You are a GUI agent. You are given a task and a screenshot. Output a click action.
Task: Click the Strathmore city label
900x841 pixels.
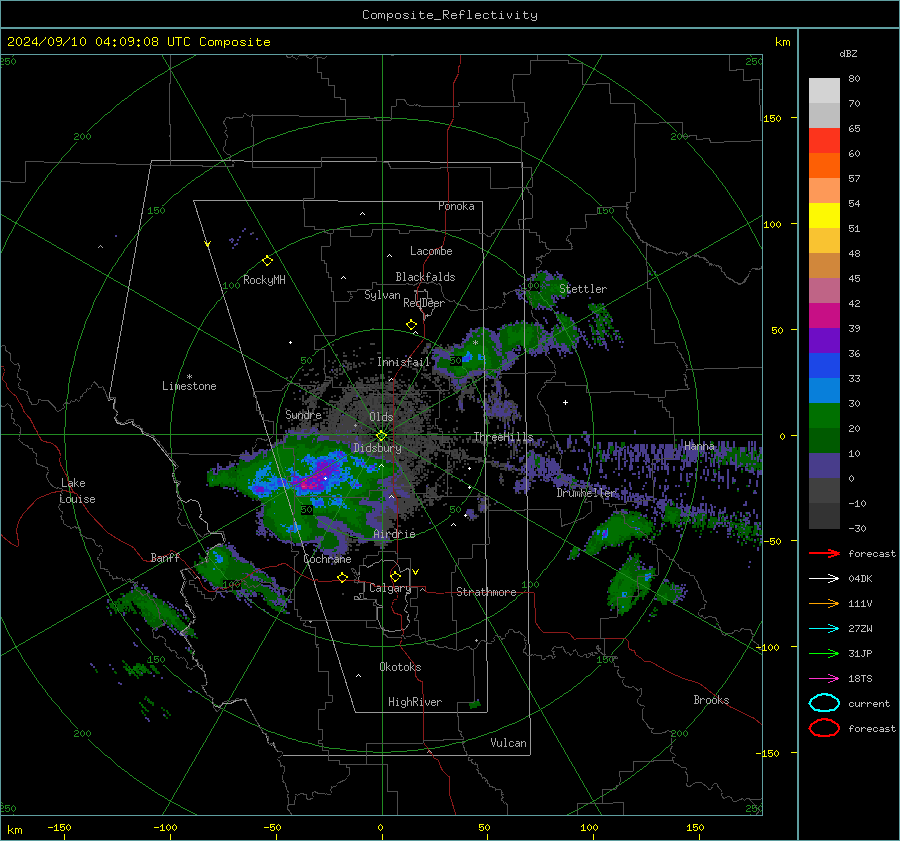pos(486,592)
